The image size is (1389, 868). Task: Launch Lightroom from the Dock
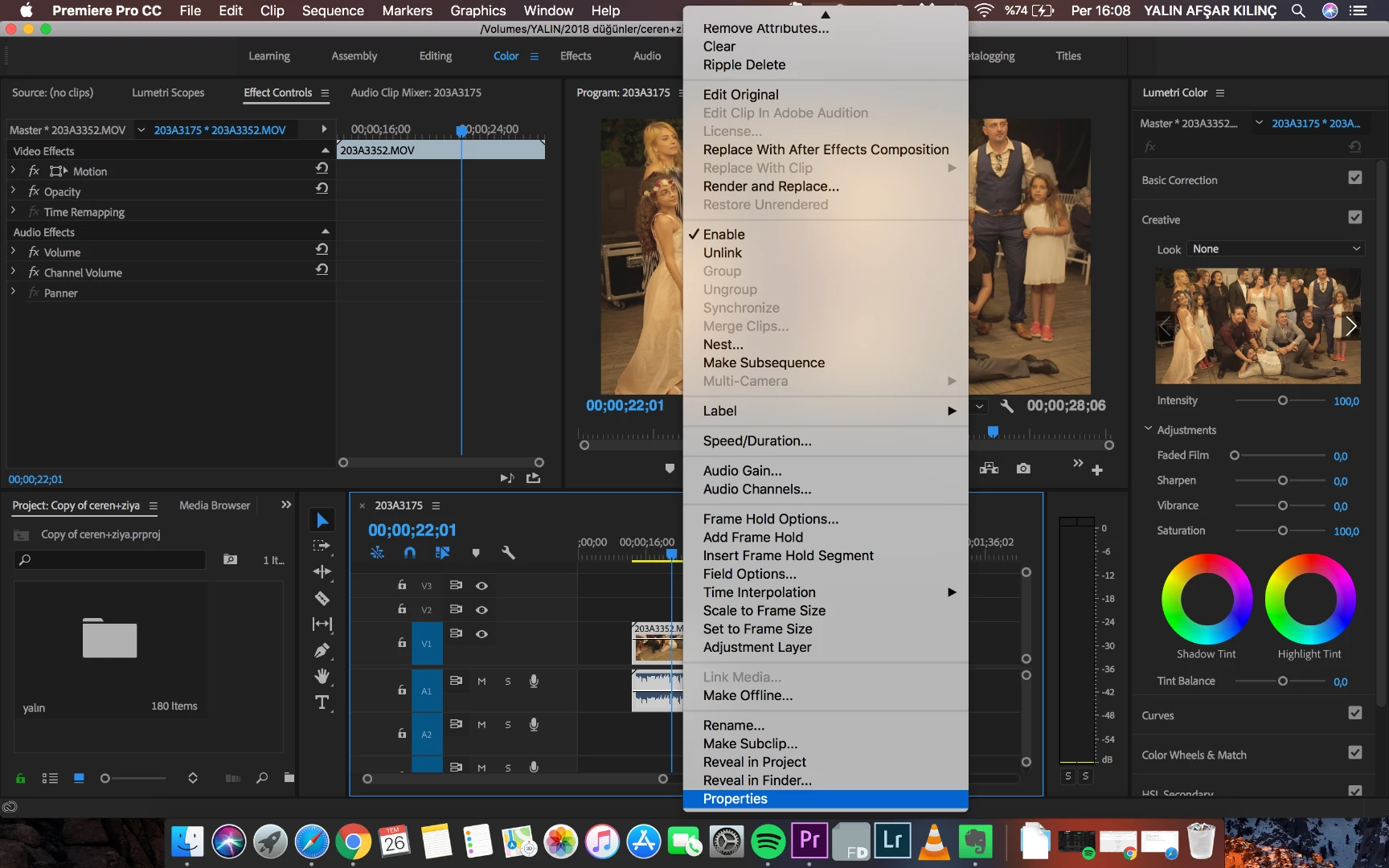892,841
